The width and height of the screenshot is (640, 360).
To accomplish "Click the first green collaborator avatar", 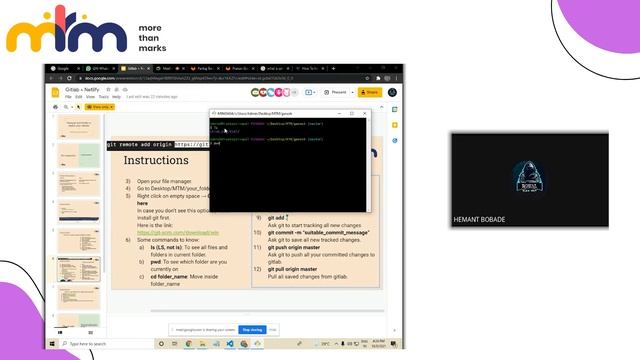I will tap(255, 93).
